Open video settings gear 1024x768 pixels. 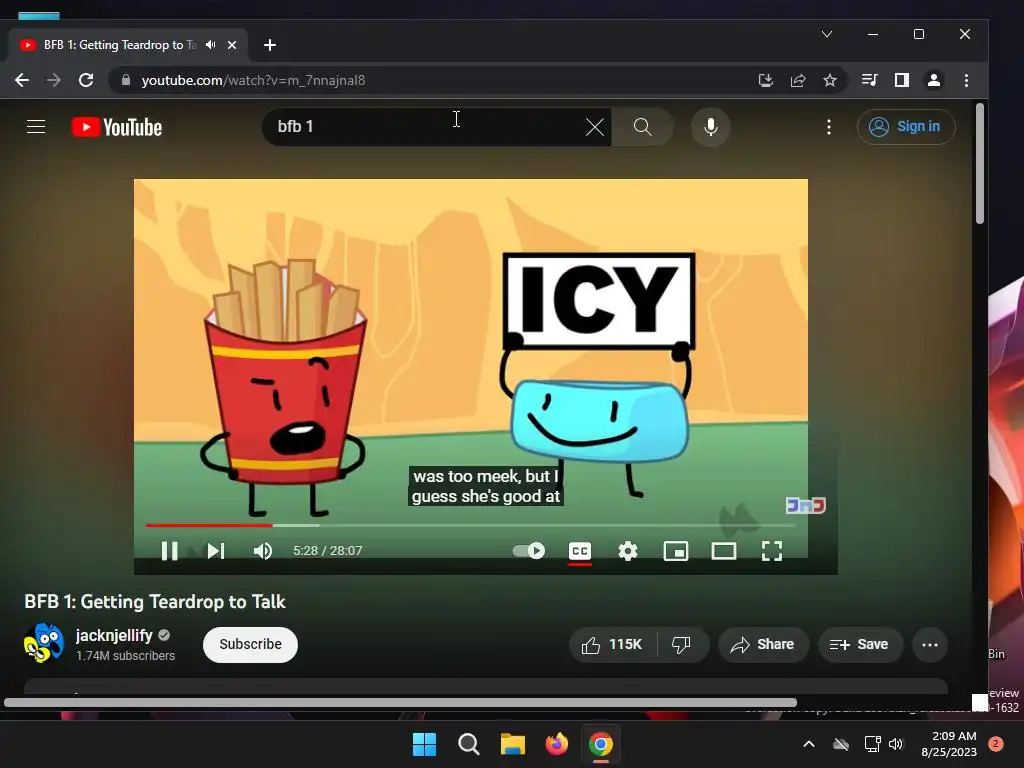(628, 551)
